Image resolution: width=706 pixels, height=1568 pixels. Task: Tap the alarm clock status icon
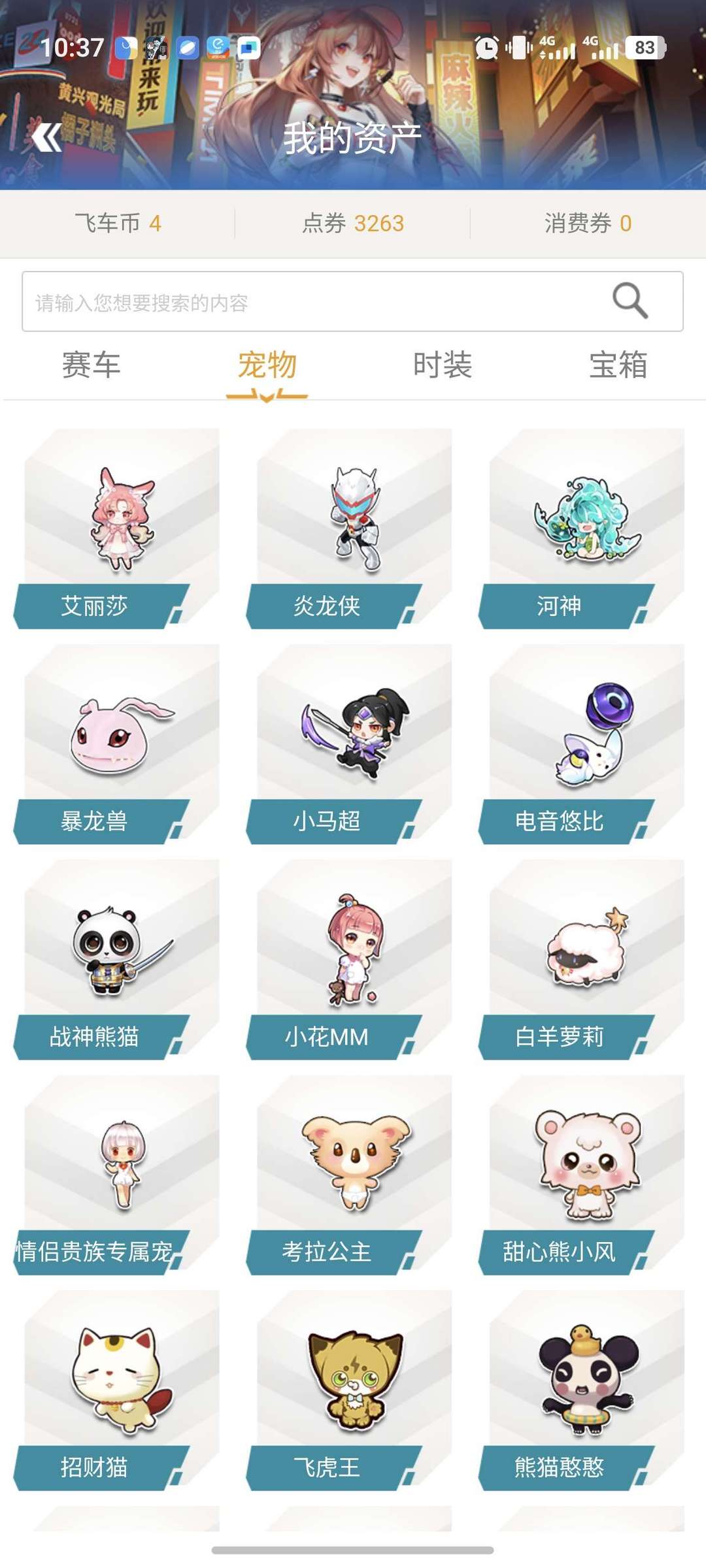(486, 48)
